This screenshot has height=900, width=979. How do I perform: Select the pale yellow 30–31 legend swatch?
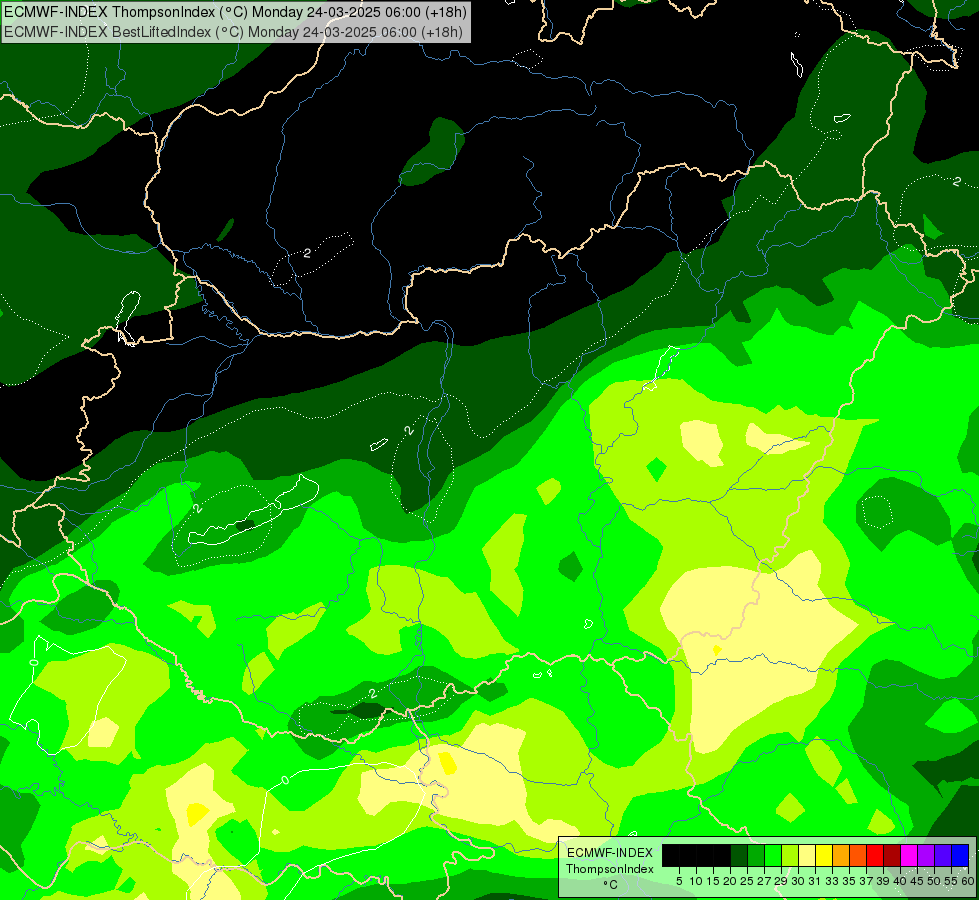pyautogui.click(x=807, y=855)
